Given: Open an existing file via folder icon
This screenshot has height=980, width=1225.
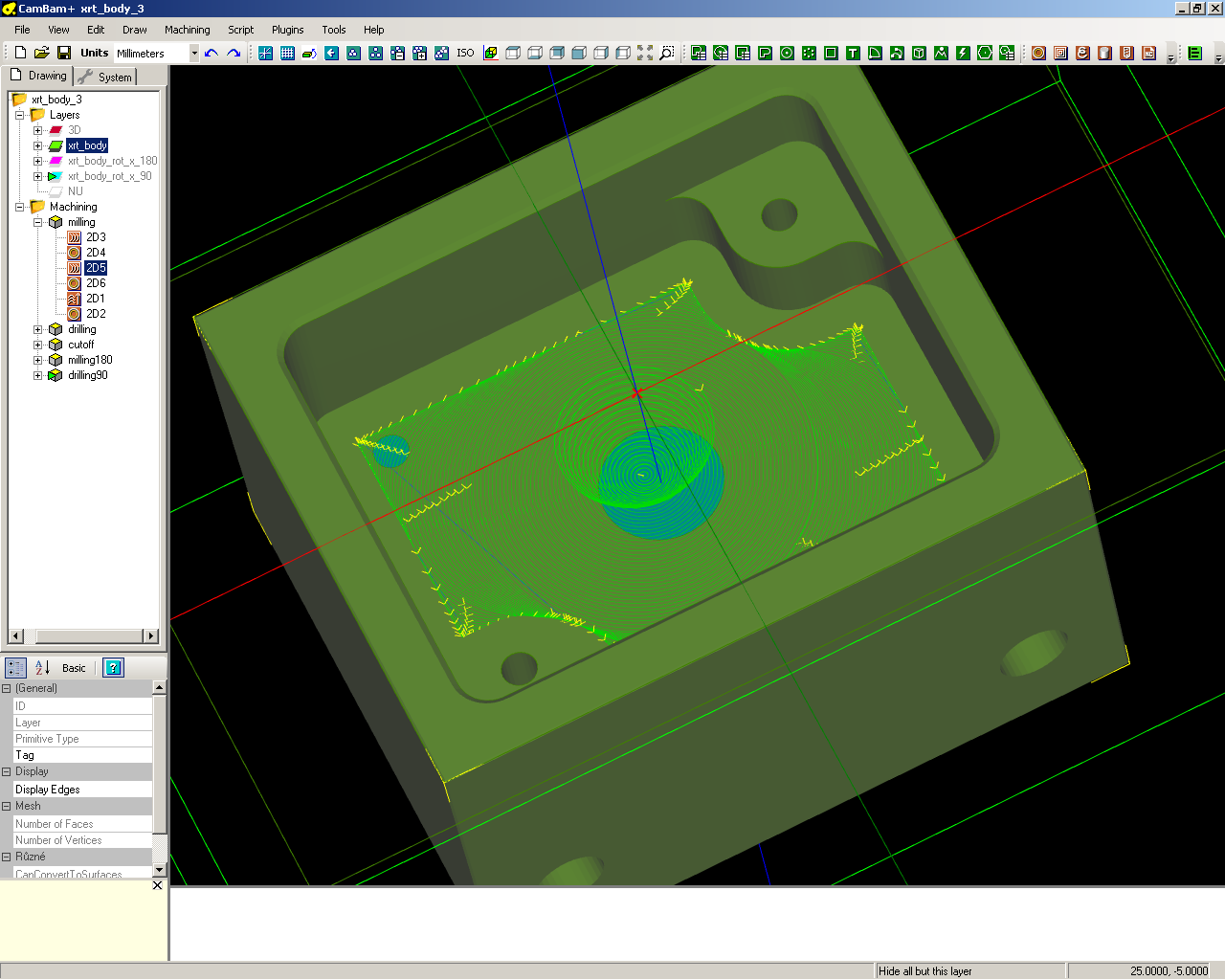Looking at the screenshot, I should click(x=42, y=53).
